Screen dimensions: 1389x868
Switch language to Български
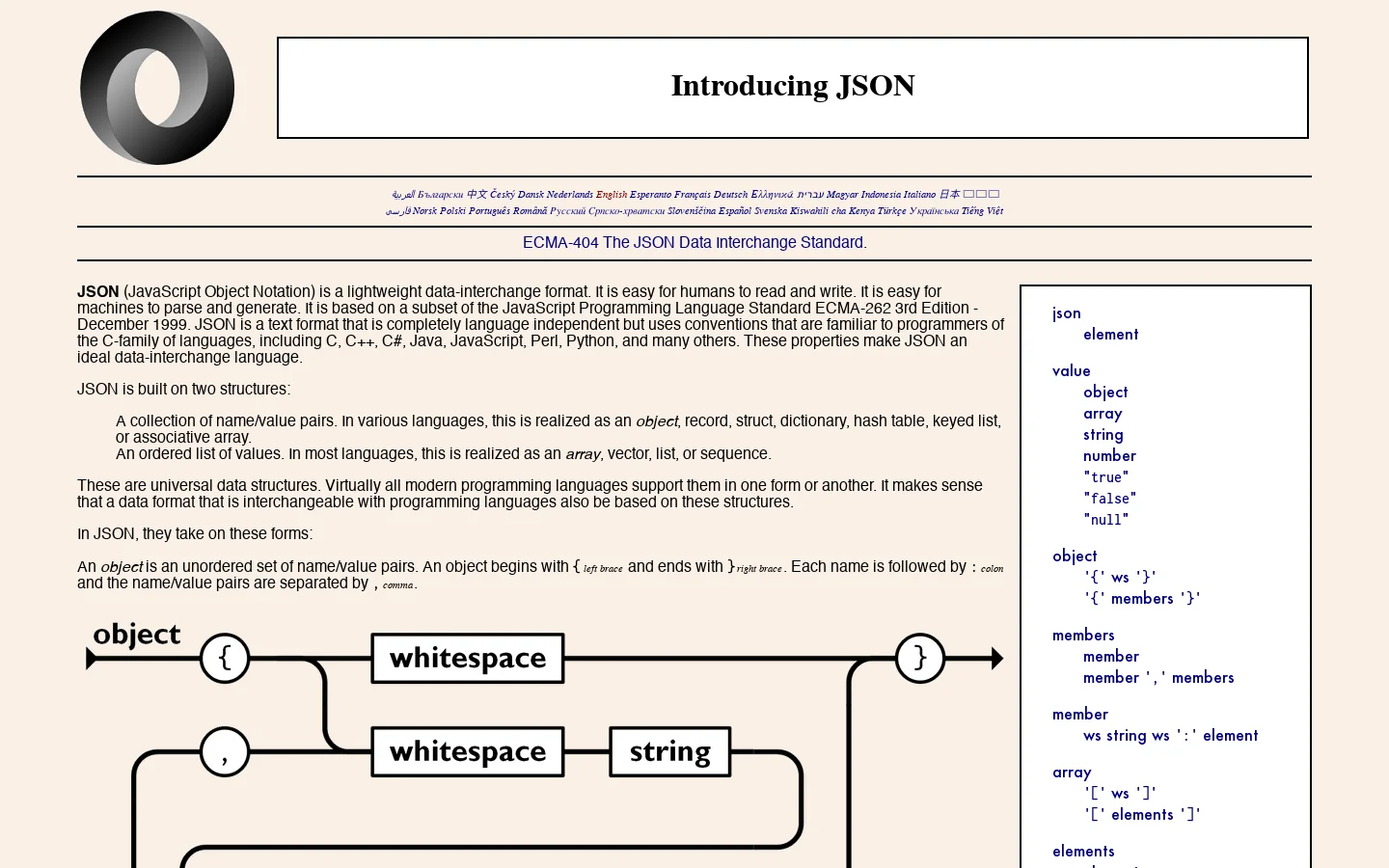tap(441, 195)
